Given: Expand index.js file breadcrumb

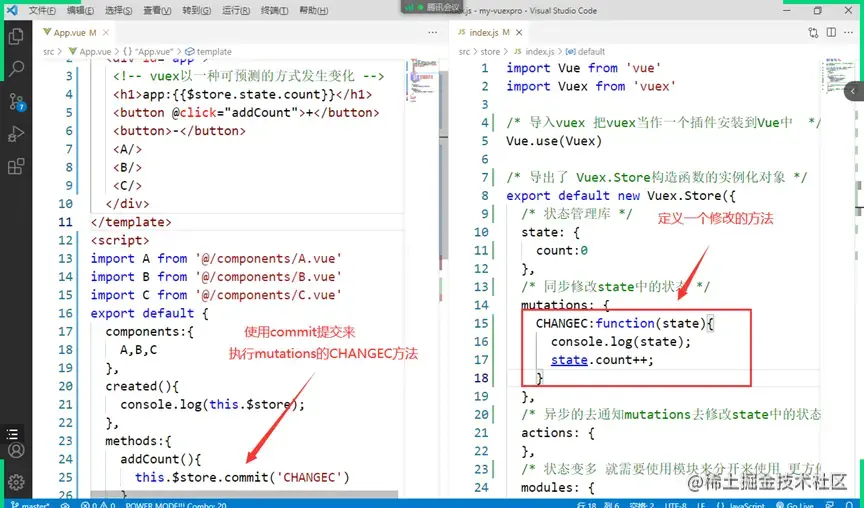Looking at the screenshot, I should click(534, 52).
